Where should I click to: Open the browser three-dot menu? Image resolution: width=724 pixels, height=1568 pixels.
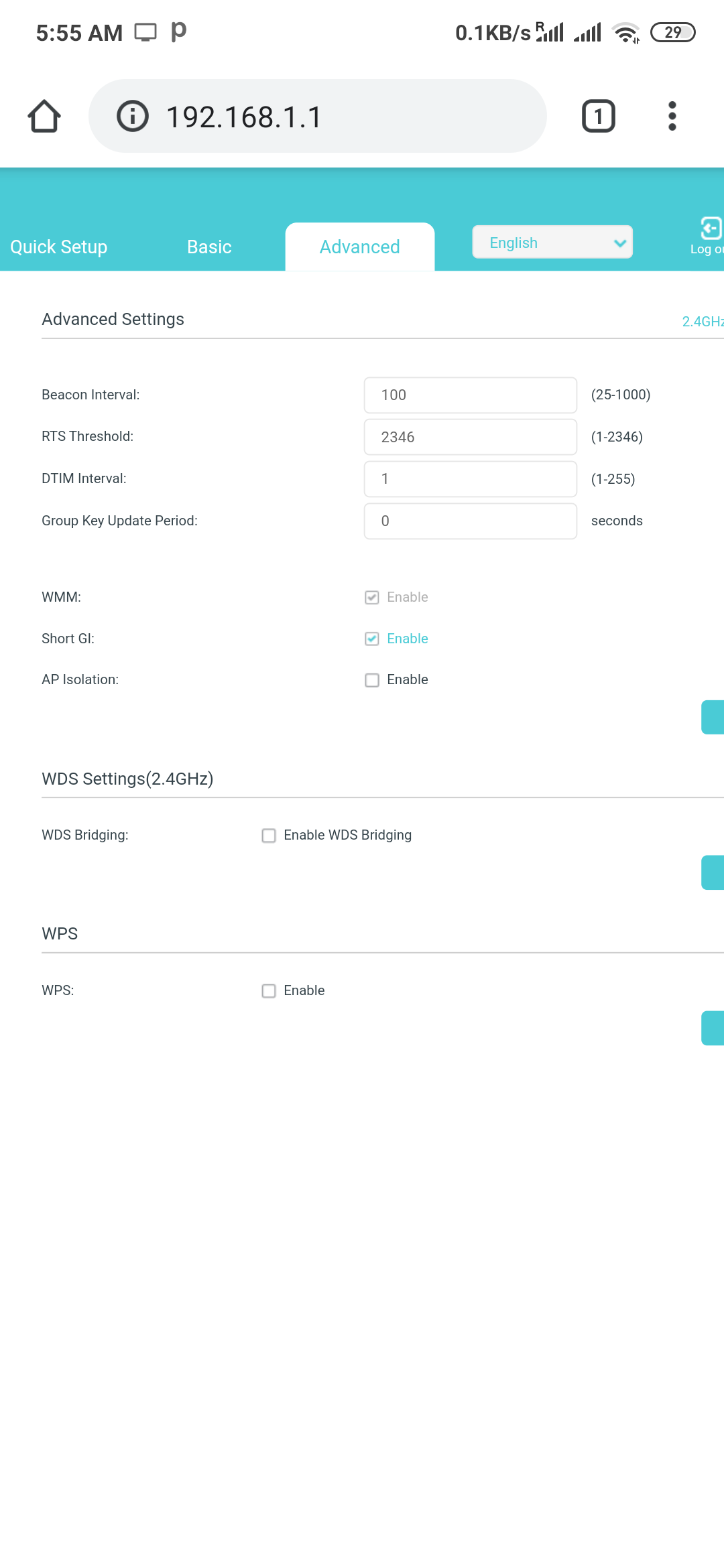(672, 117)
